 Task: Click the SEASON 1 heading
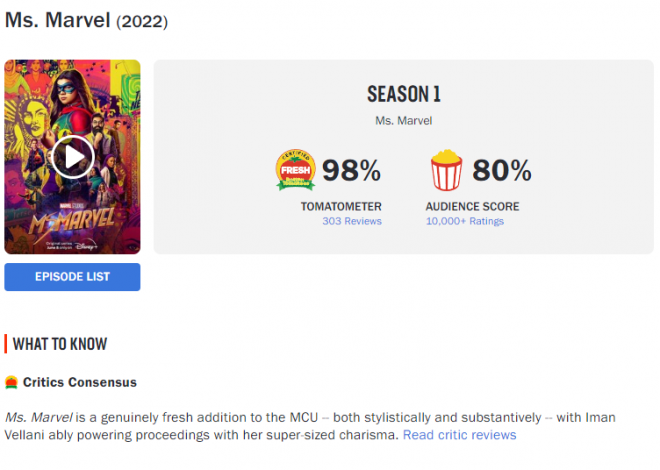(403, 95)
